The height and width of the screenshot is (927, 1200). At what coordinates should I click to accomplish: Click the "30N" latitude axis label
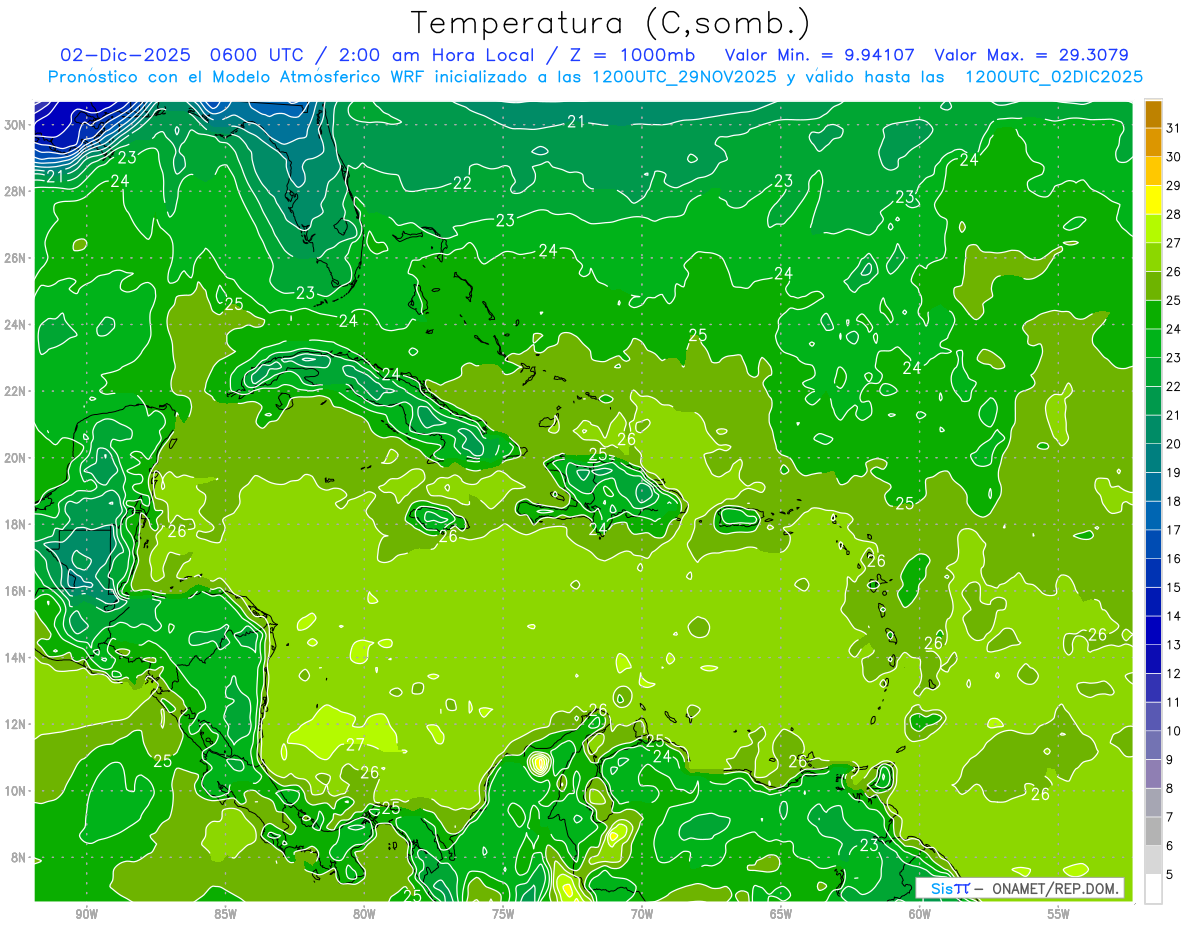point(17,124)
